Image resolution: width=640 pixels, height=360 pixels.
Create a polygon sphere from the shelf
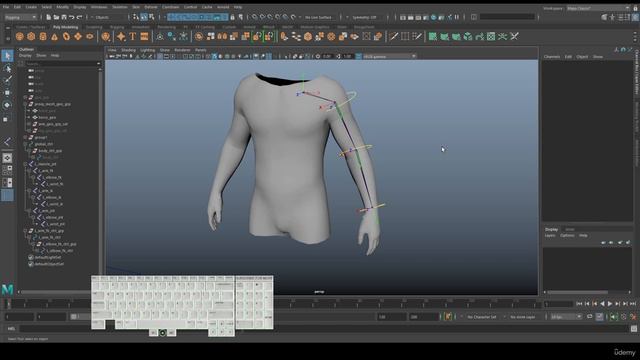click(19, 37)
